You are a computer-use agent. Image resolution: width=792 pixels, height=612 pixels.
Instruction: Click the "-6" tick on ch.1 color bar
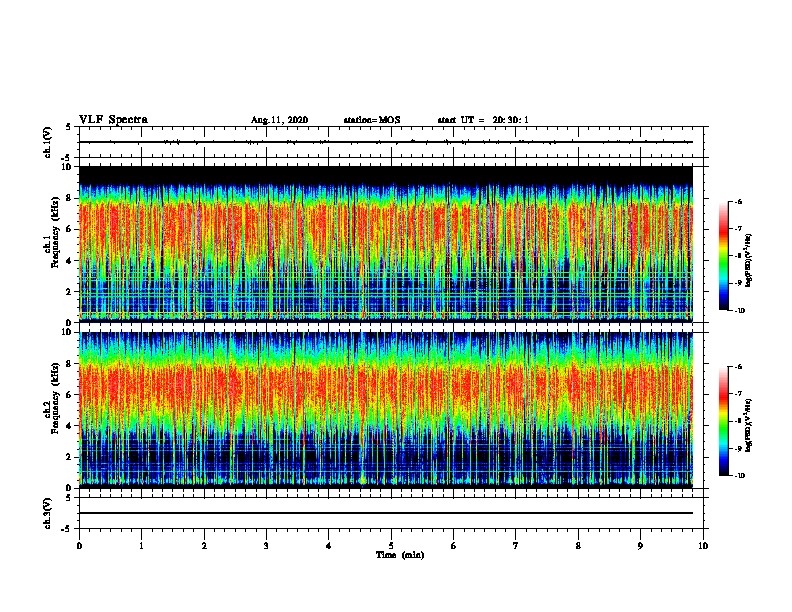tap(737, 201)
